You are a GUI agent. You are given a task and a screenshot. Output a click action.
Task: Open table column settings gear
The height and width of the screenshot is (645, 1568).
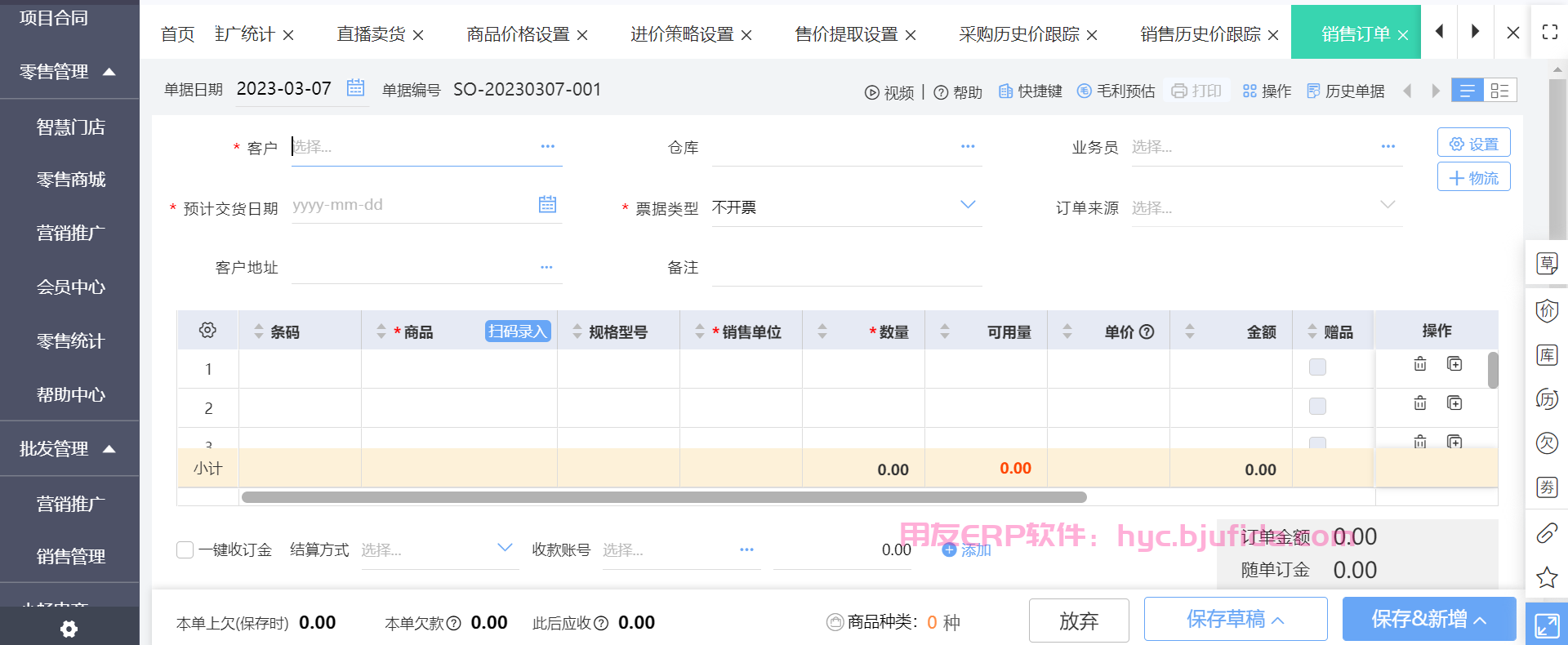pos(207,330)
